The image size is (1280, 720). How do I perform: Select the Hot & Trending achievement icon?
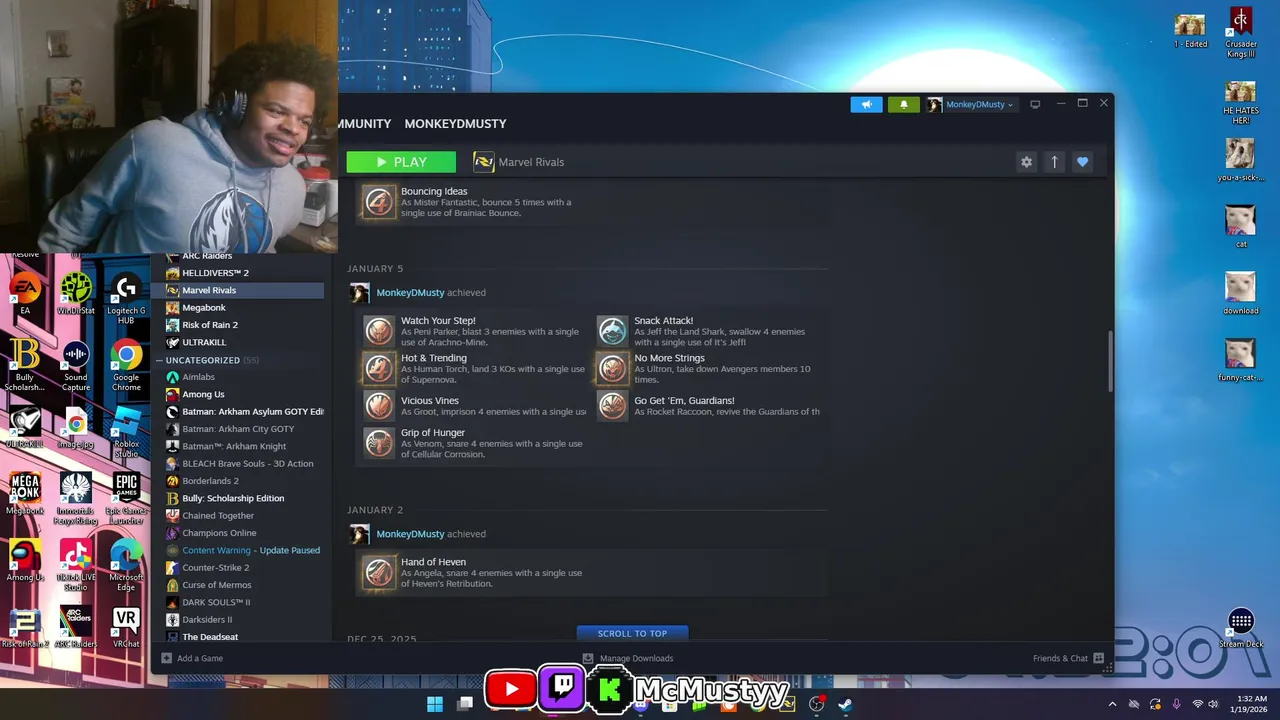coord(379,368)
